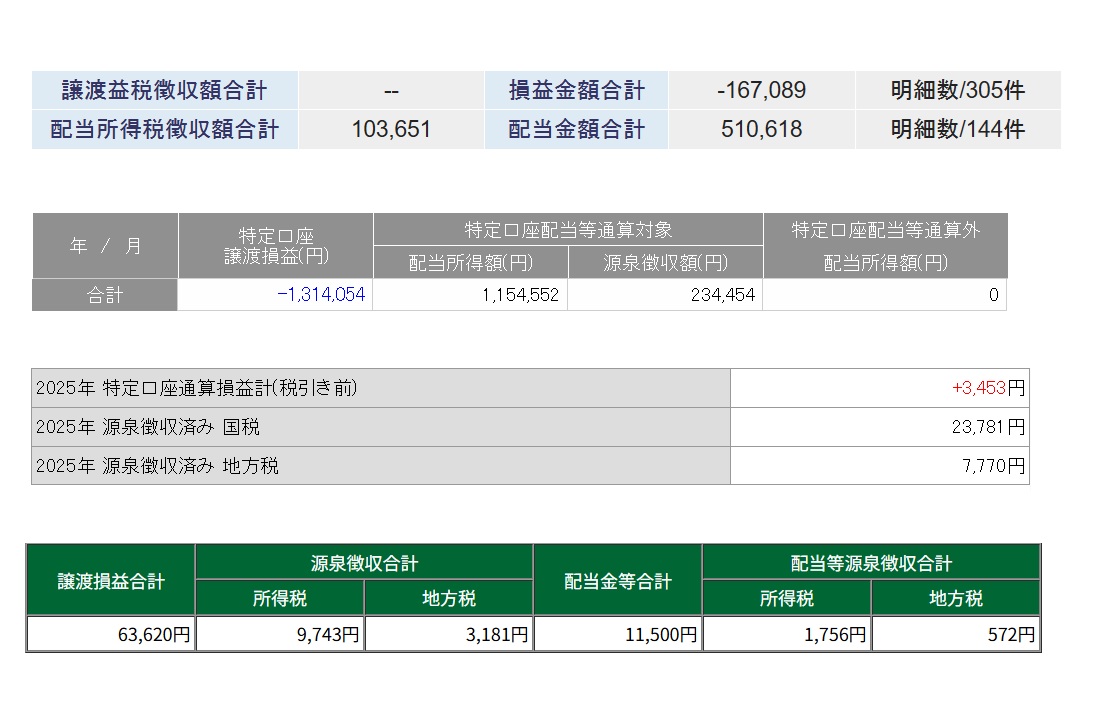Click the green 配当金等合計 header

(618, 581)
